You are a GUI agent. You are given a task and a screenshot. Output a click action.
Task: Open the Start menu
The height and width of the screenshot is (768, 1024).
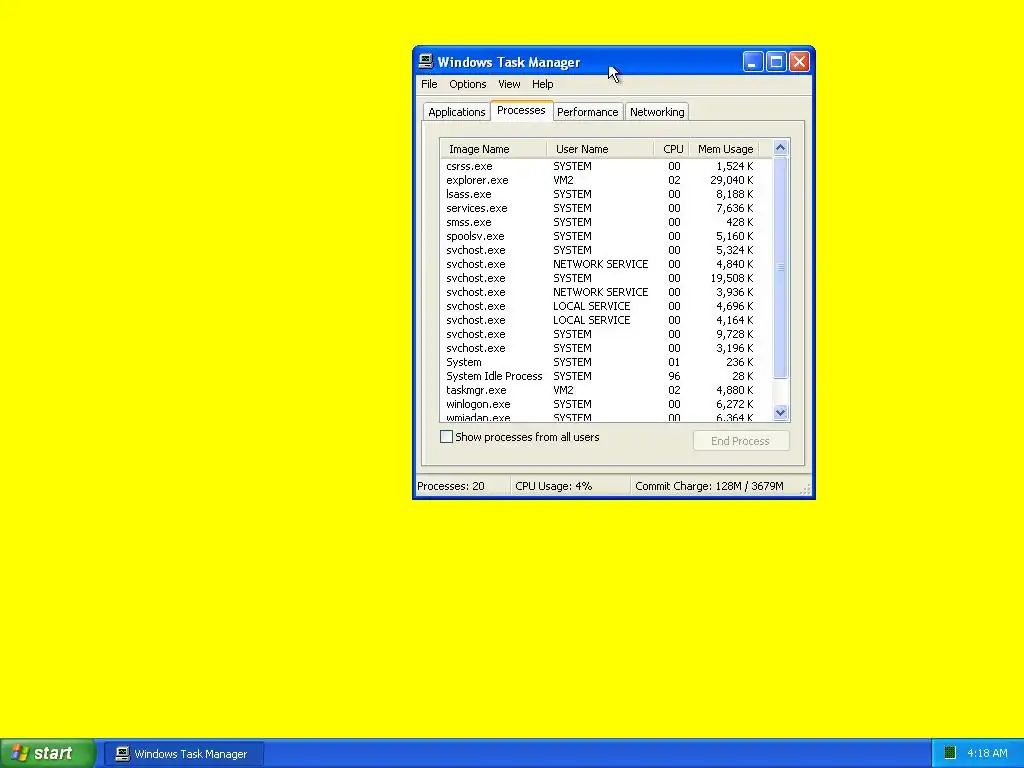(47, 754)
